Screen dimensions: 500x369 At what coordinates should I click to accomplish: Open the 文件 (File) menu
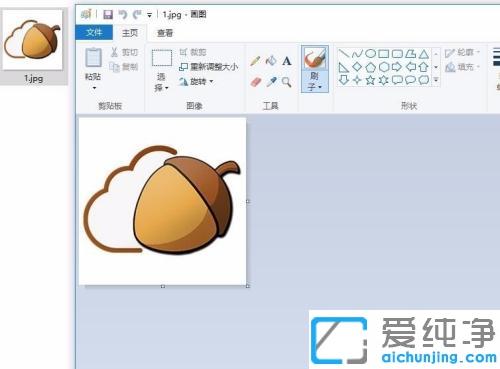(94, 32)
